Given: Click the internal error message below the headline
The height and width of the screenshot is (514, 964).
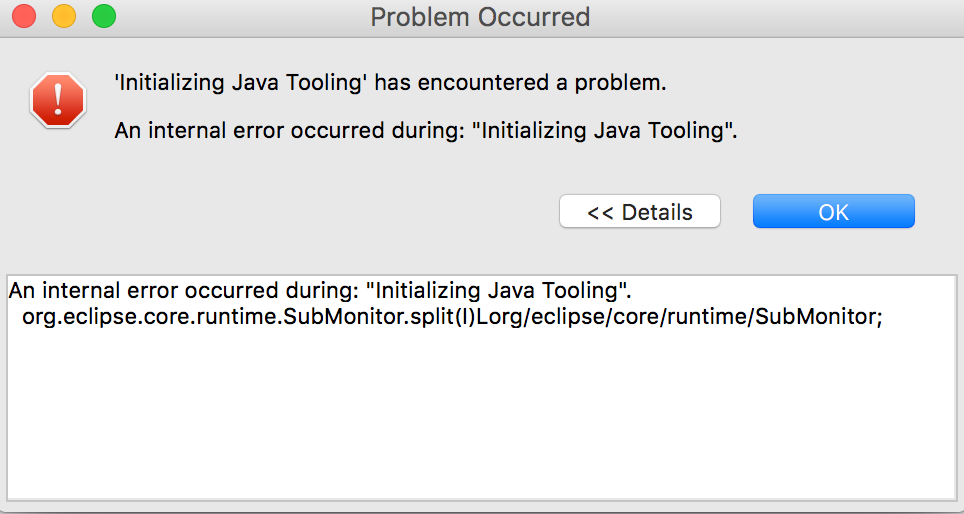Looking at the screenshot, I should coord(425,131).
